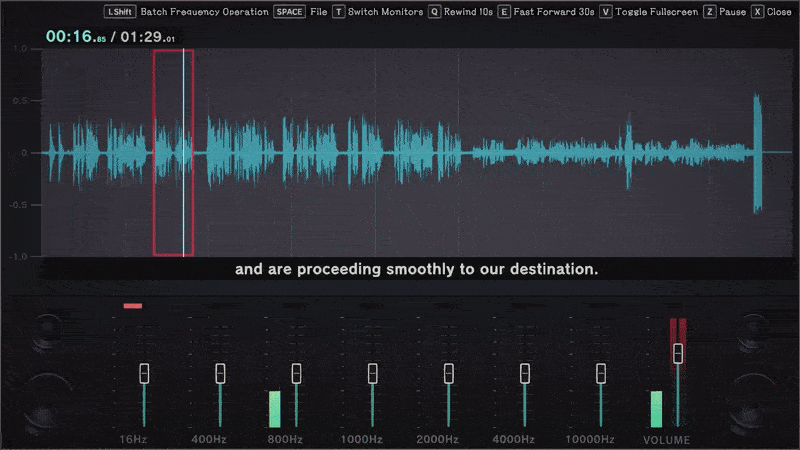800x450 pixels.
Task: Click the 4000Hz slider handle
Action: tap(525, 373)
